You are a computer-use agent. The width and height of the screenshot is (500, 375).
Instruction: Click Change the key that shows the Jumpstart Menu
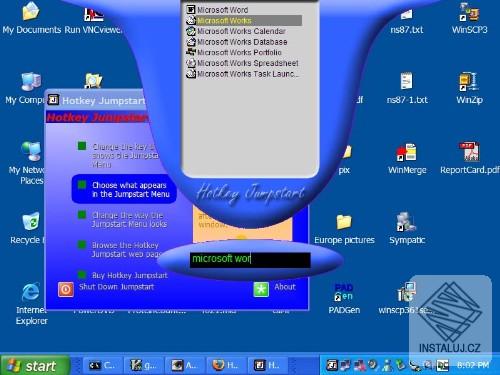tap(125, 156)
